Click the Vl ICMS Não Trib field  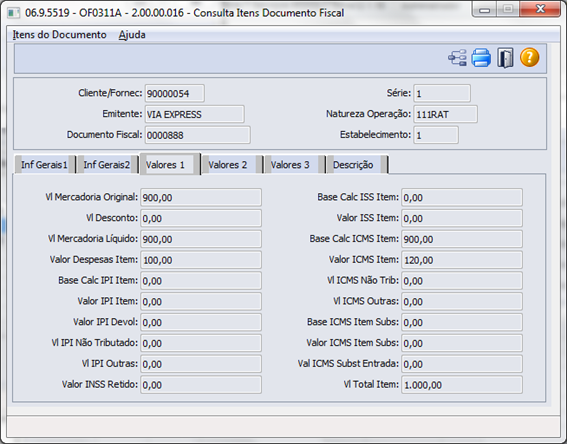tap(462, 281)
